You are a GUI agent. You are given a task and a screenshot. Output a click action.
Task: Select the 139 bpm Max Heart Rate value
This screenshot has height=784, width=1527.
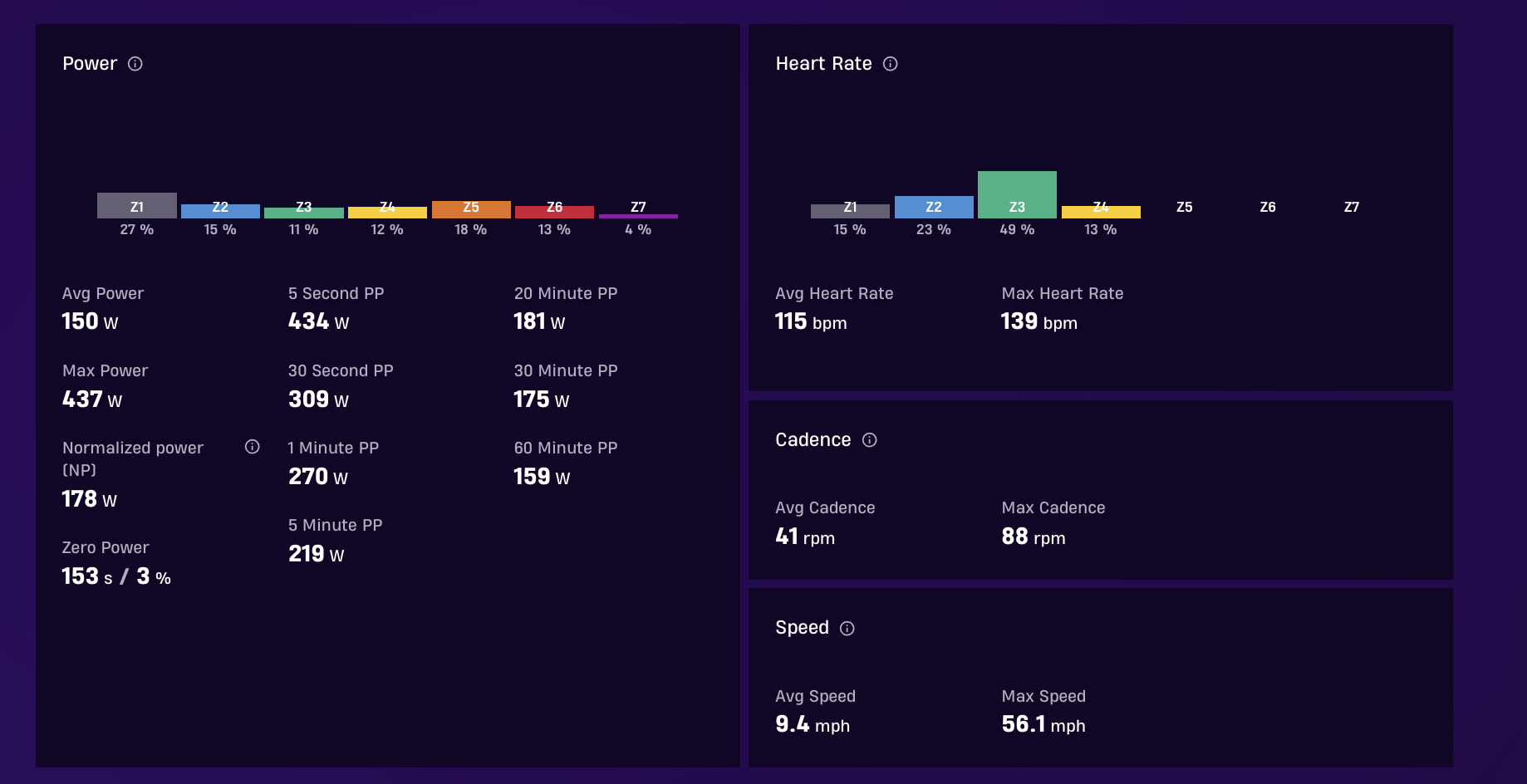pos(1039,321)
